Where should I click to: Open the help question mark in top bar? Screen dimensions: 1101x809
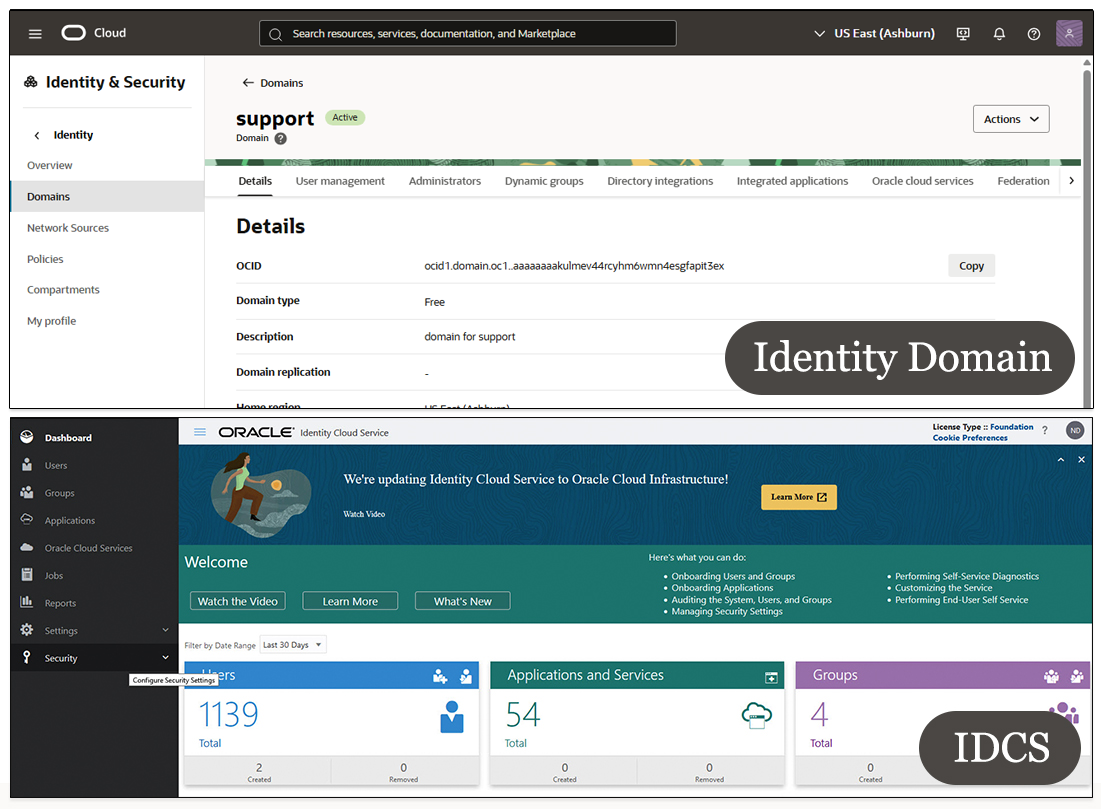(x=1034, y=34)
